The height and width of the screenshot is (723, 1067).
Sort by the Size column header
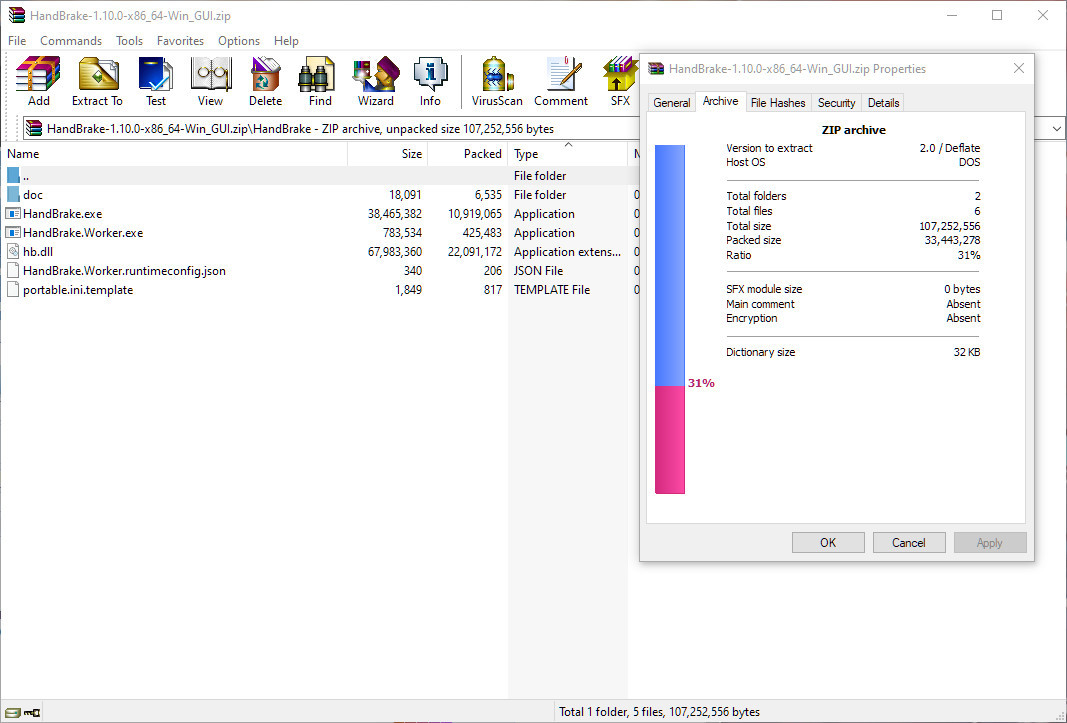[388, 154]
